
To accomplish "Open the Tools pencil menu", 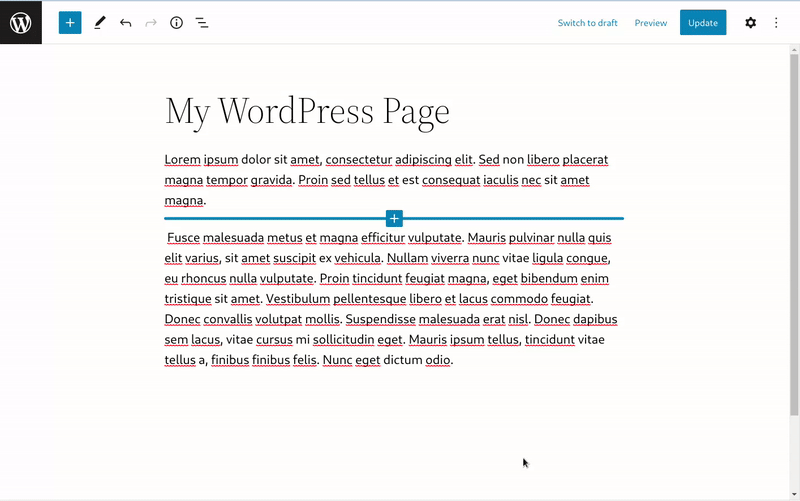I will [x=99, y=22].
